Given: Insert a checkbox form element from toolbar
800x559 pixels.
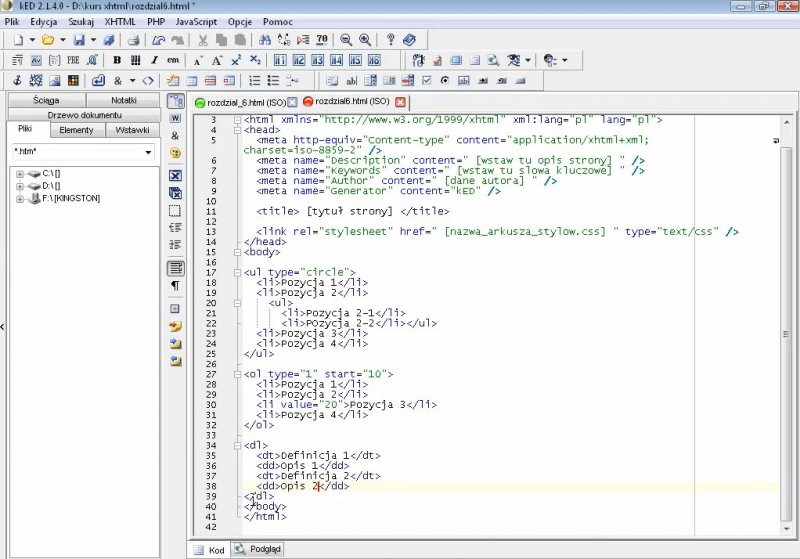Looking at the screenshot, I should (x=427, y=80).
